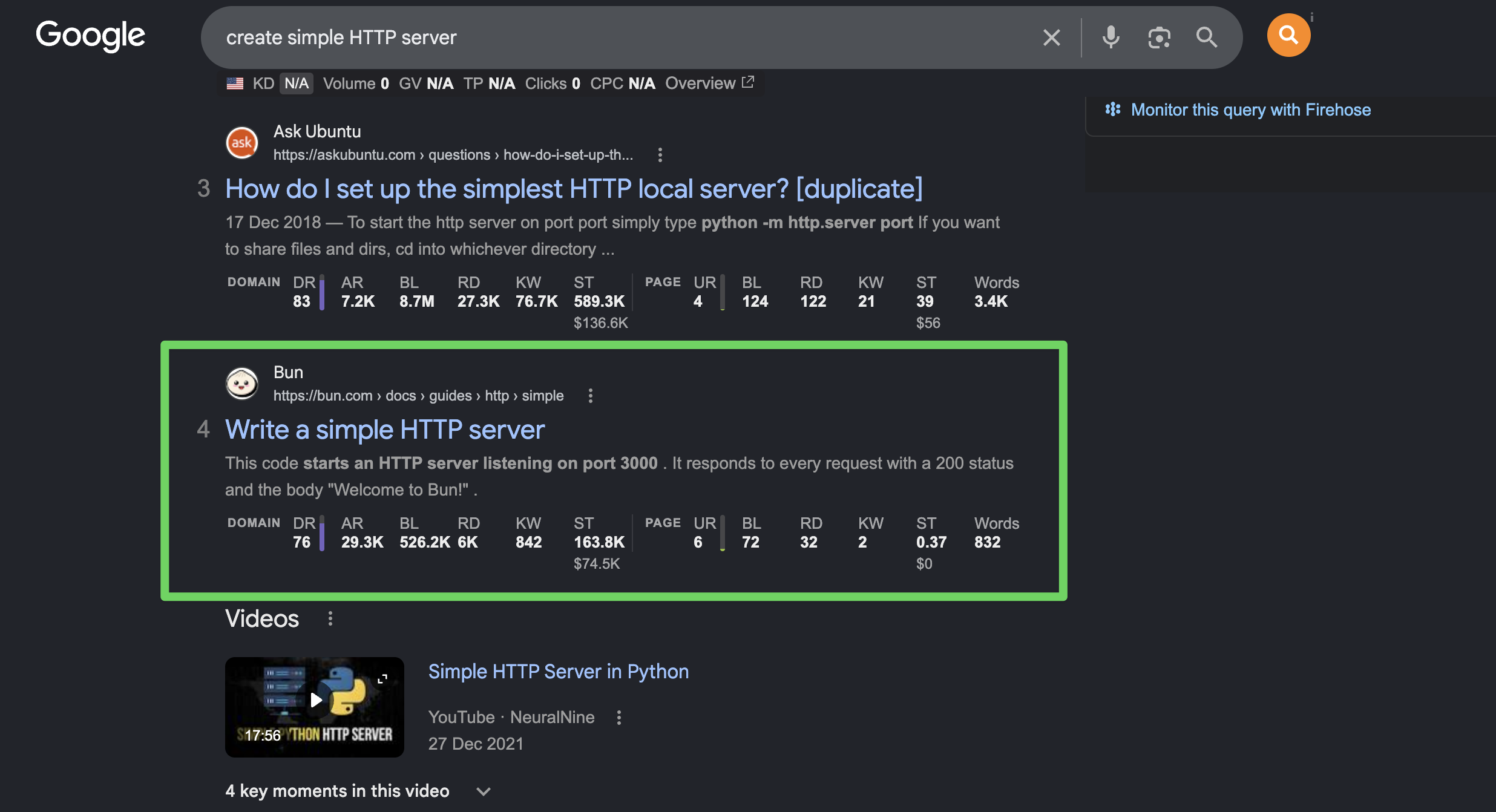Click the video thumbnail expand preview icon
The height and width of the screenshot is (812, 1496).
pos(382,679)
